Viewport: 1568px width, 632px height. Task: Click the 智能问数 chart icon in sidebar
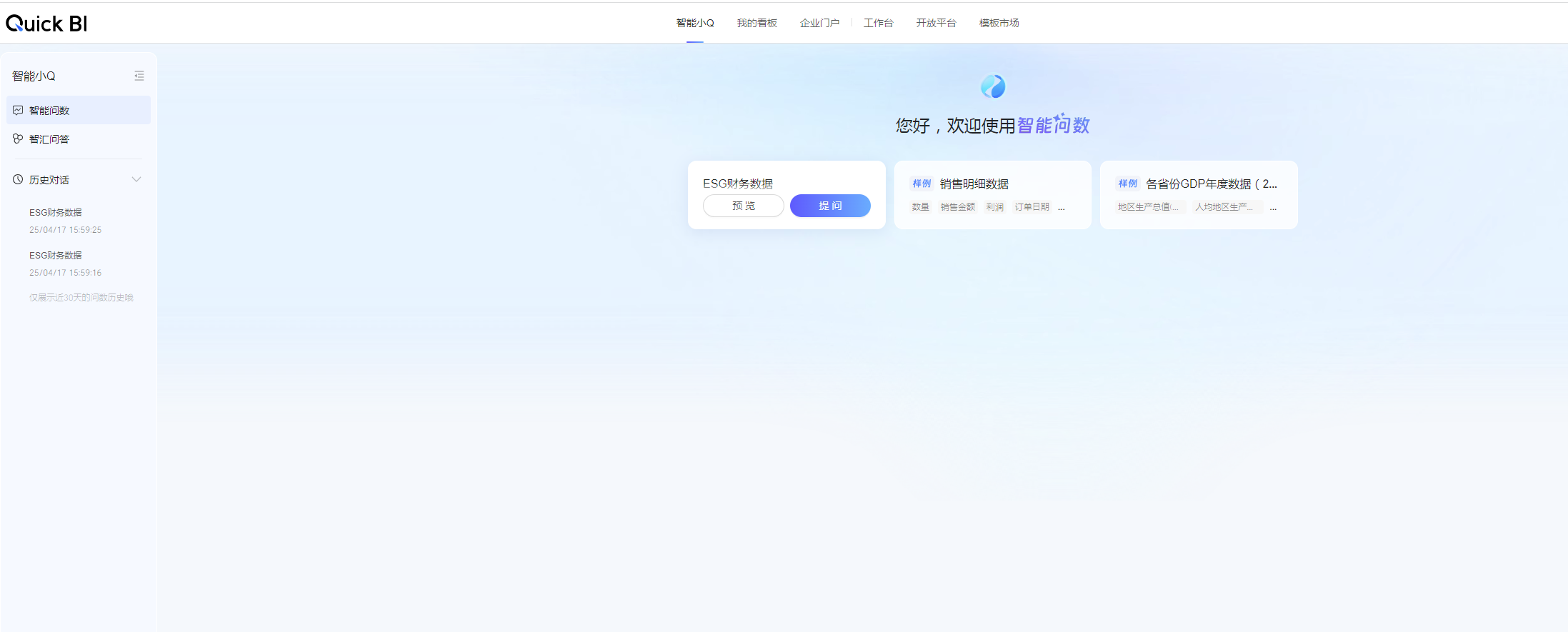click(18, 110)
